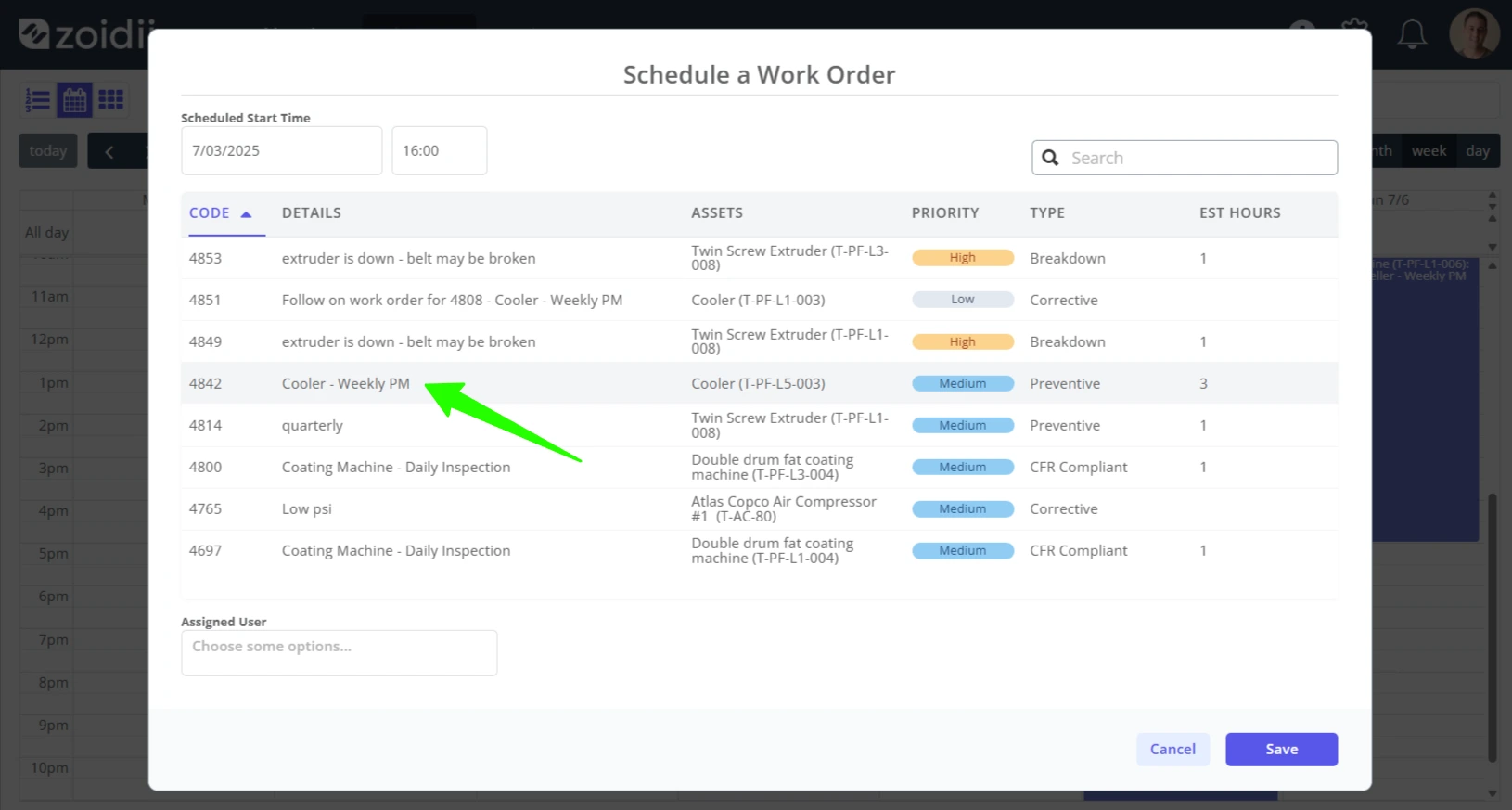Screen dimensions: 1512x810
Task: Click High priority badge in row 4849
Action: coord(963,341)
